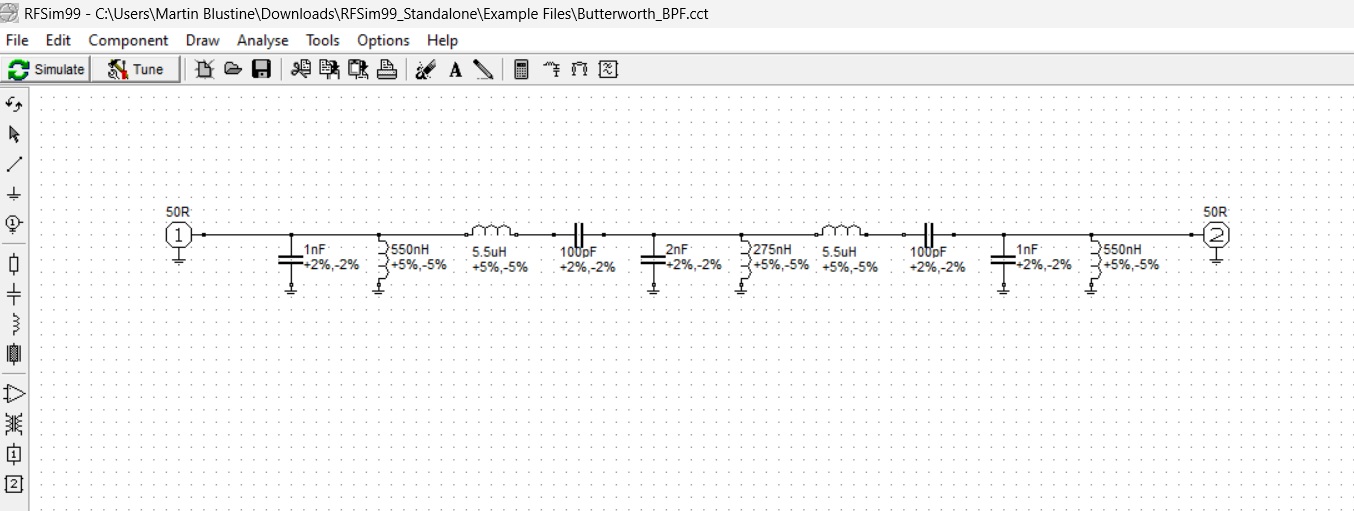The width and height of the screenshot is (1354, 511).
Task: Open the calculator toolbar icon
Action: pyautogui.click(x=521, y=69)
